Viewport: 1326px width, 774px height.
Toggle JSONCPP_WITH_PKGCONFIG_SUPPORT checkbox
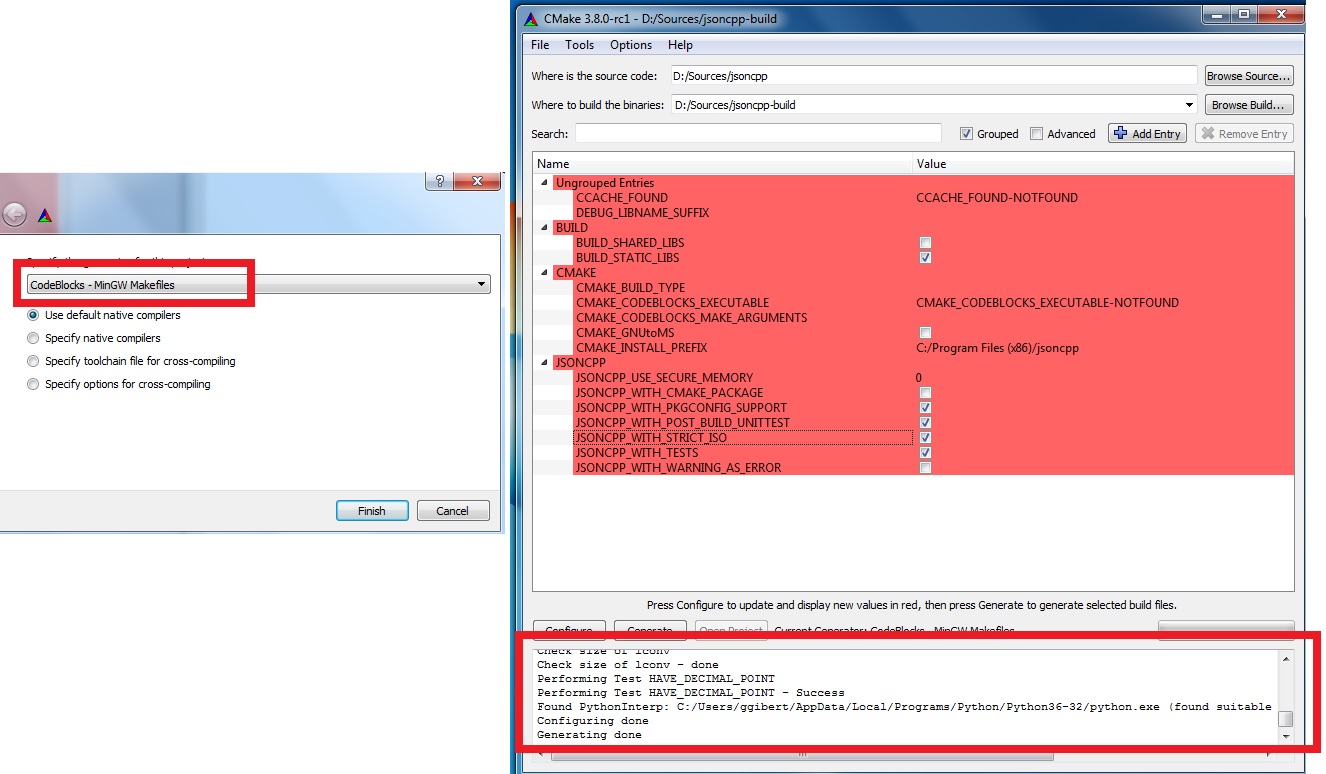click(925, 408)
